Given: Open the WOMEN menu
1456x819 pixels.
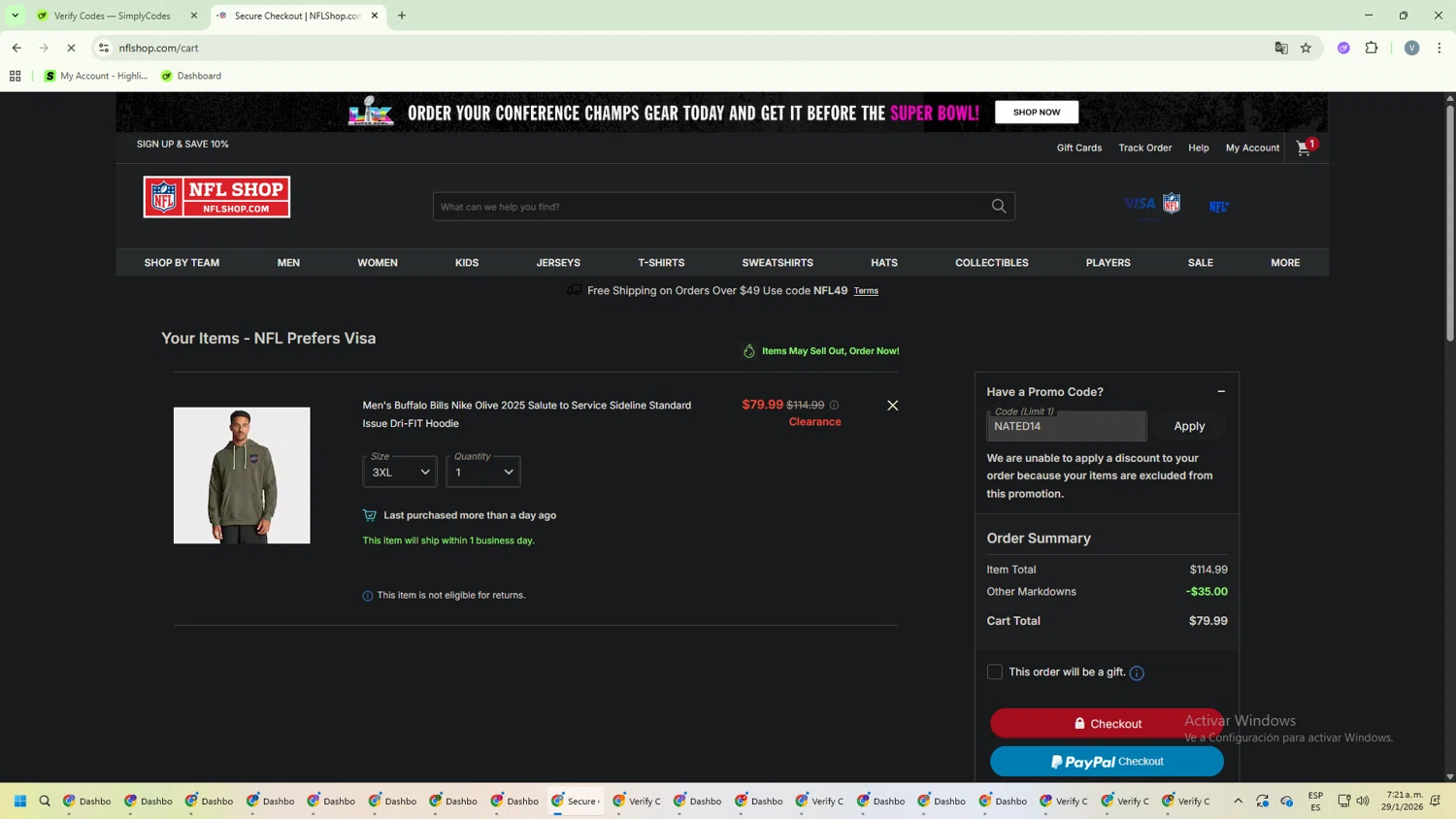Looking at the screenshot, I should tap(378, 262).
